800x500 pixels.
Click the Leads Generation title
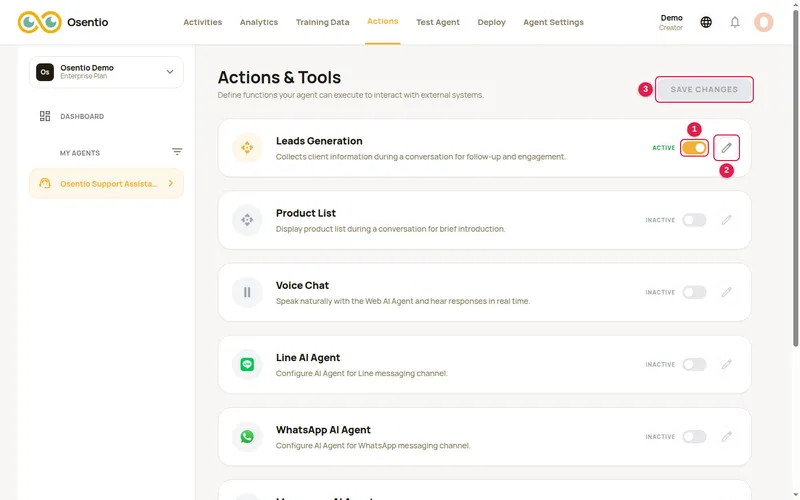click(x=319, y=141)
